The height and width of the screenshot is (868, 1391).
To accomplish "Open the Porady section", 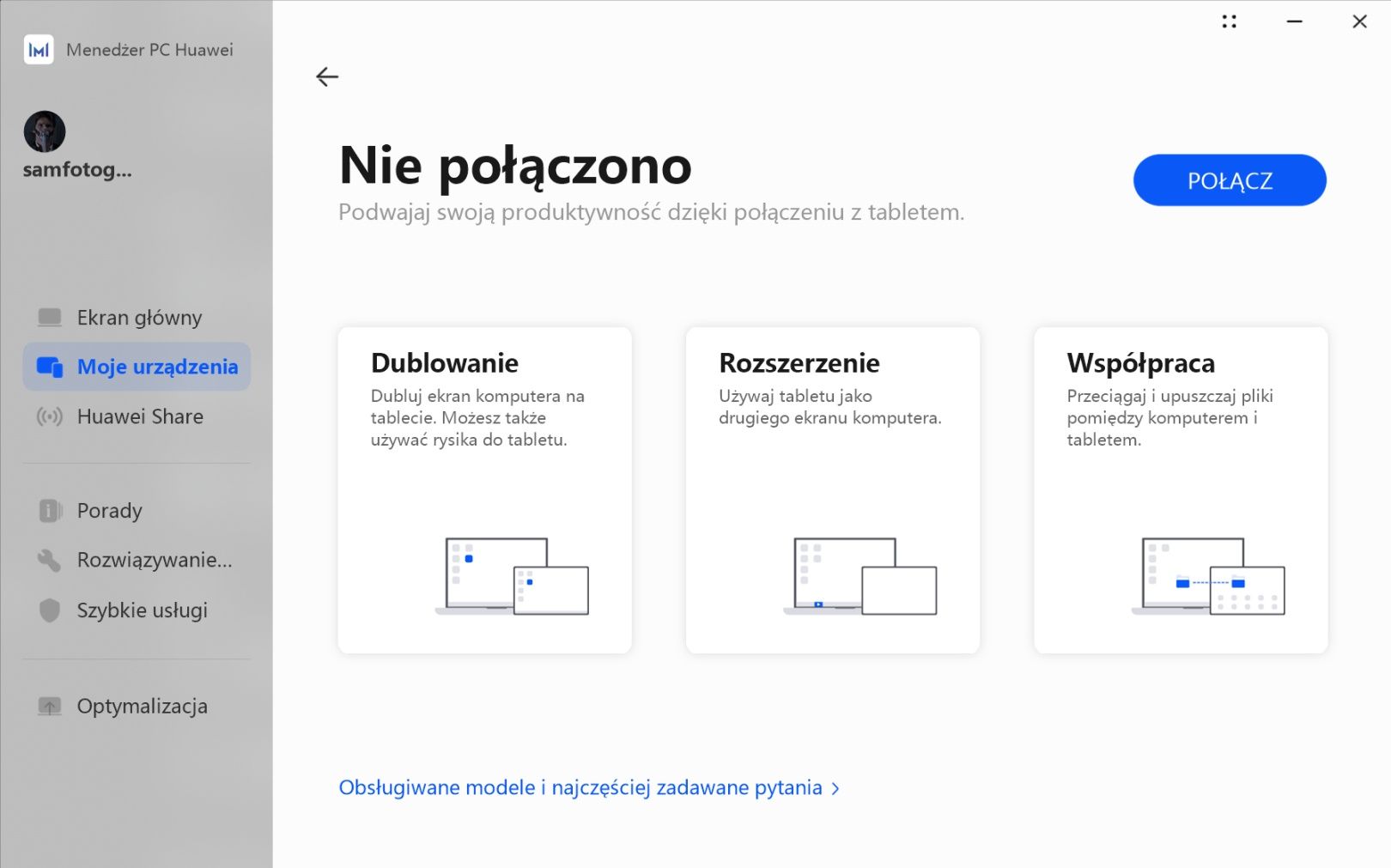I will pos(137,511).
